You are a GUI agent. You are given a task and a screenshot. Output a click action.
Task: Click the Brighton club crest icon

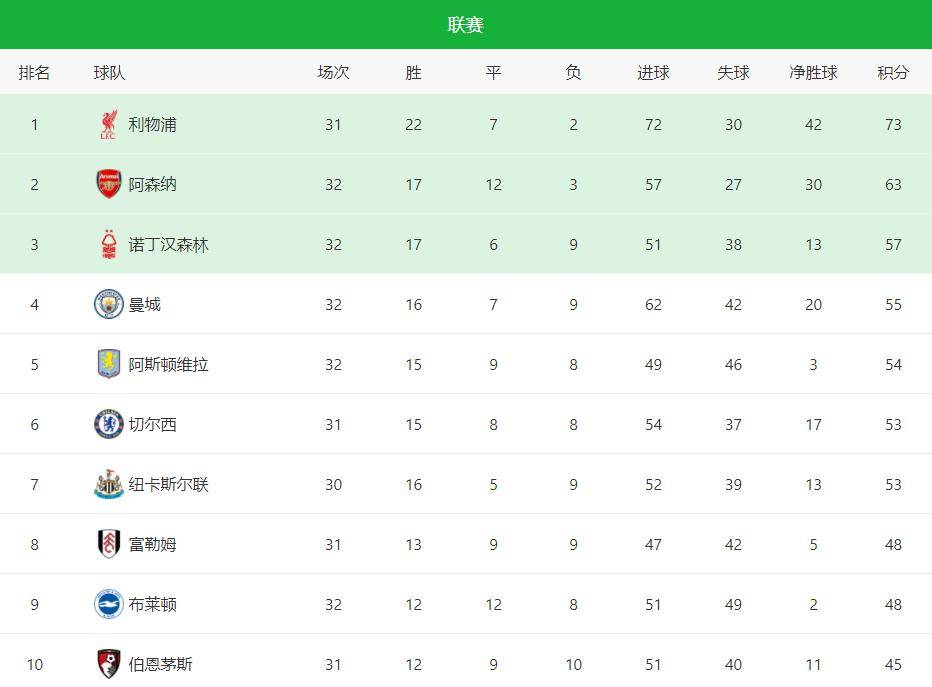108,605
